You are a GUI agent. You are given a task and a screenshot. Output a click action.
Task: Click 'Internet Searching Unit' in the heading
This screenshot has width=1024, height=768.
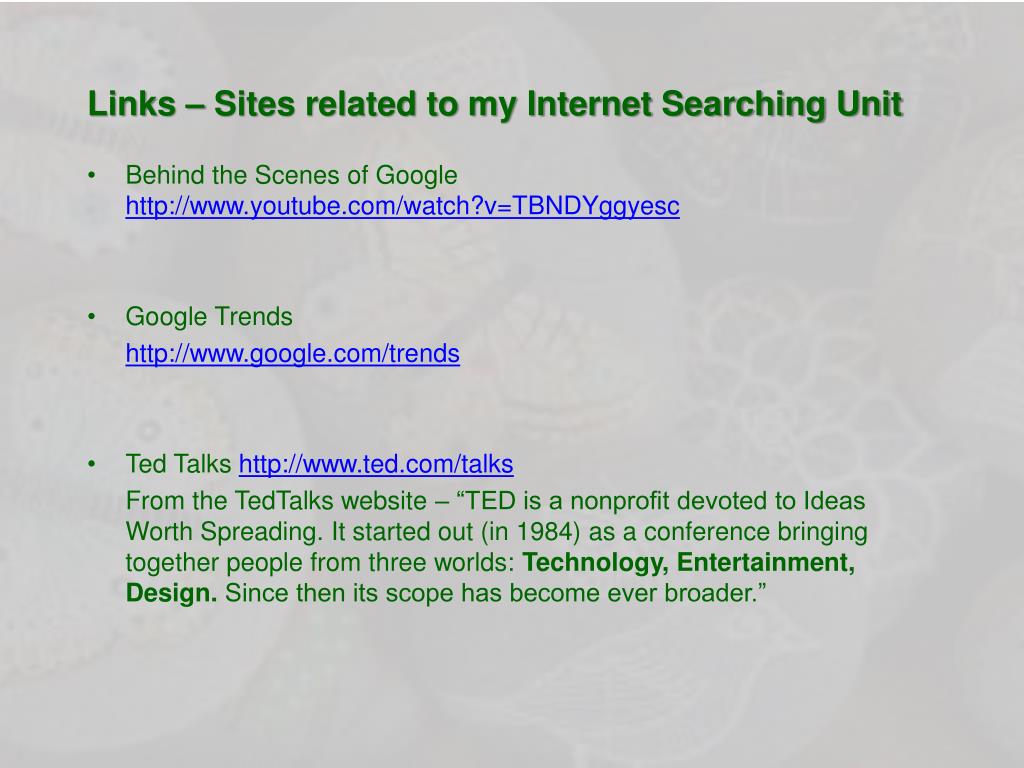[714, 104]
